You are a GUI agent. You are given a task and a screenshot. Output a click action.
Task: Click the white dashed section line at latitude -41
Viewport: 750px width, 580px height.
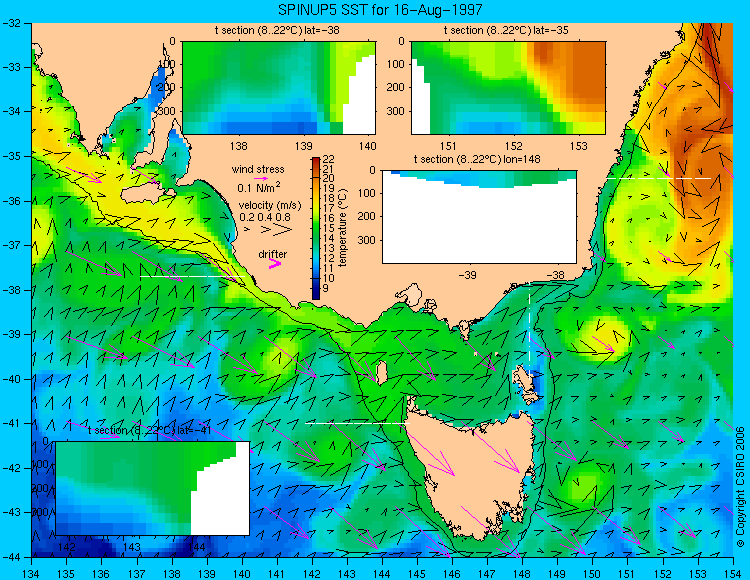(357, 423)
